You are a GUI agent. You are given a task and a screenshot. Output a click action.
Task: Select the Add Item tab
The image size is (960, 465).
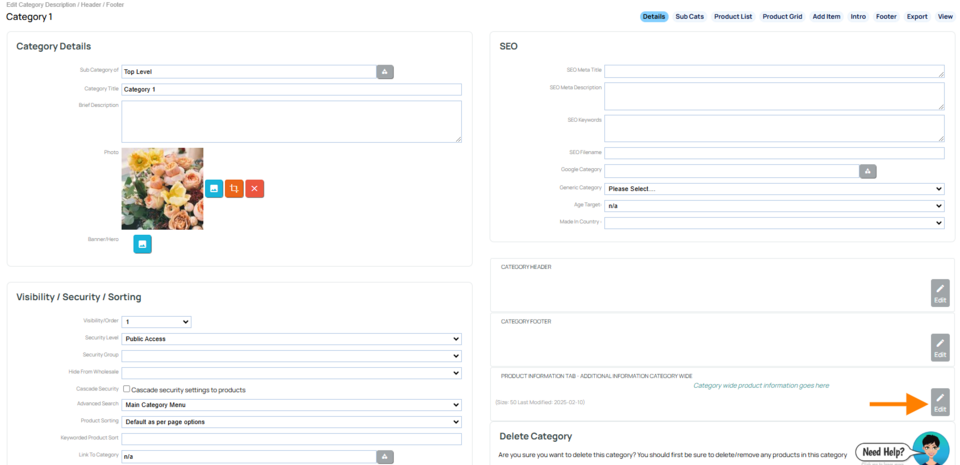point(827,17)
